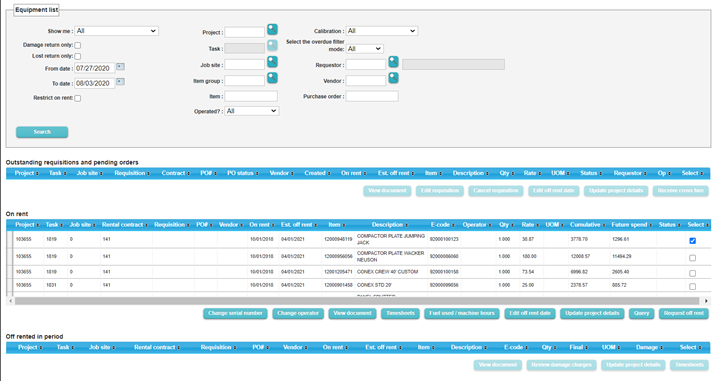Focus the To date field
Viewport: 720px width, 381px height.
(x=95, y=83)
